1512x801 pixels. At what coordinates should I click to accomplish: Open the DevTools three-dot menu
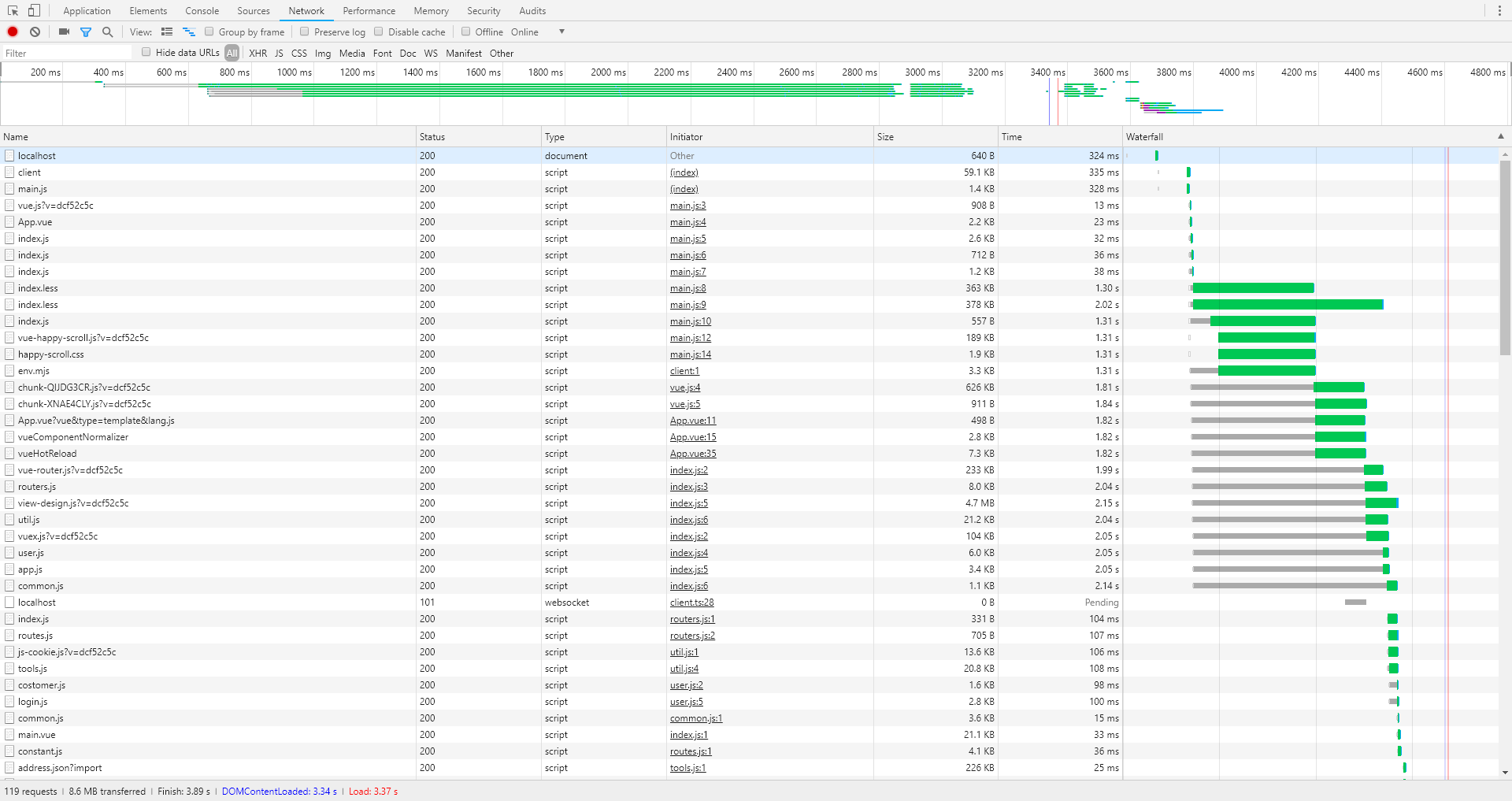click(1499, 11)
